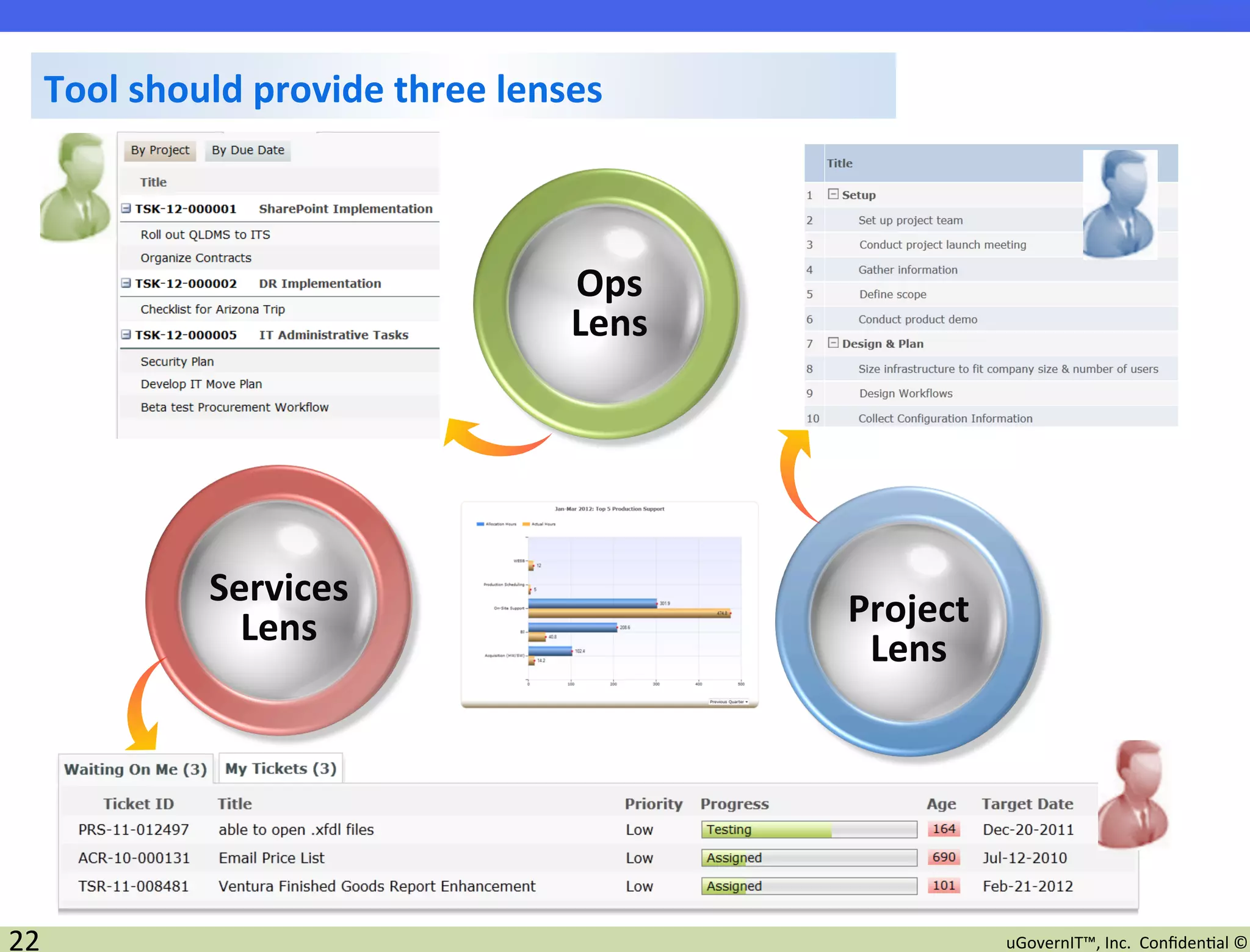
Task: Click the Ops Lens green circle
Action: [608, 303]
